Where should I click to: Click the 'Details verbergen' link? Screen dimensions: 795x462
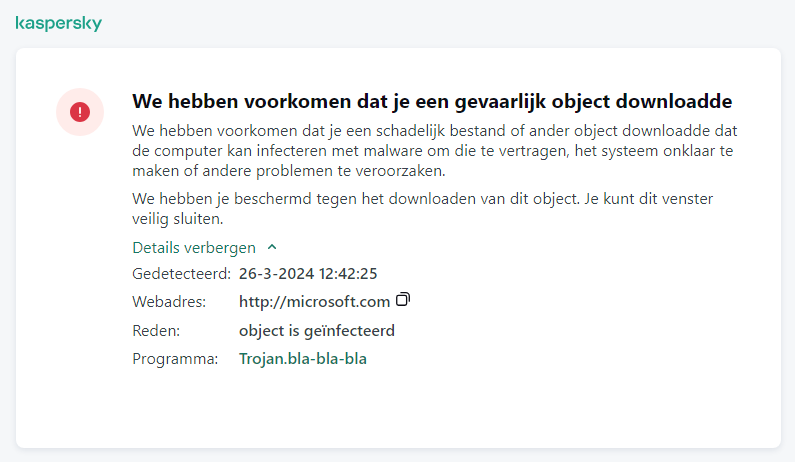pos(194,247)
